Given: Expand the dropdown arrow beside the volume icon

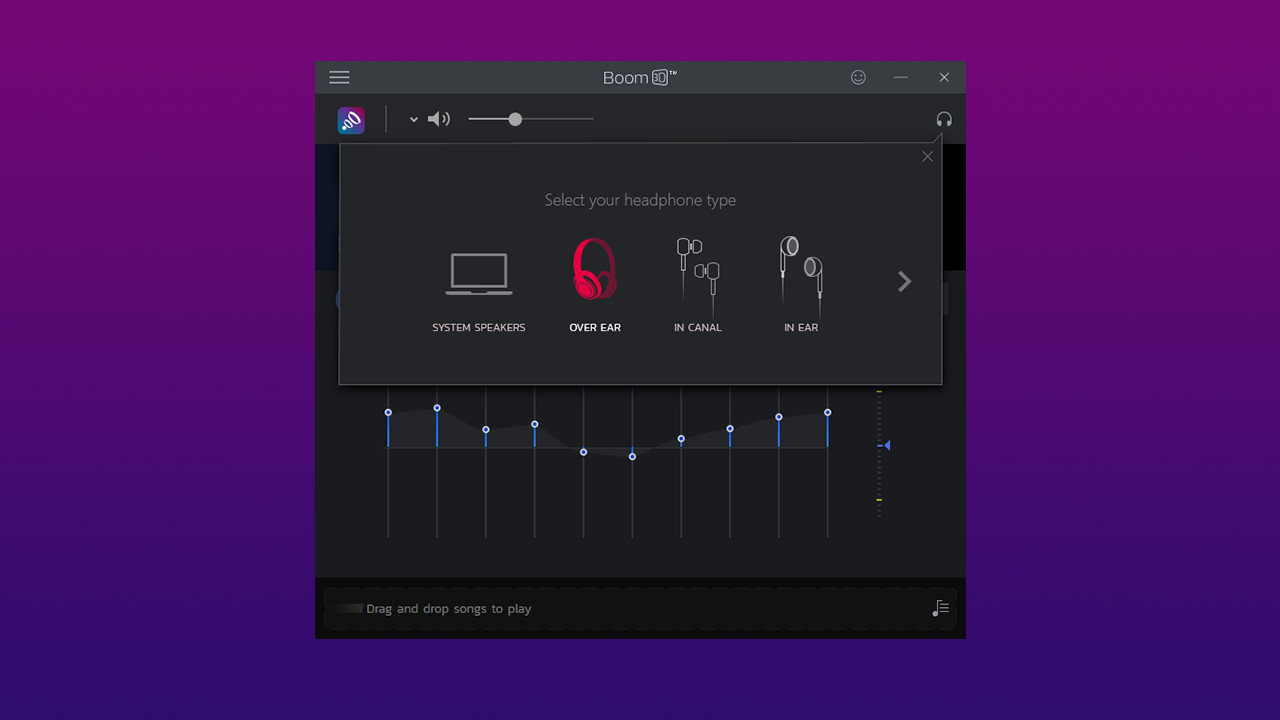Looking at the screenshot, I should point(413,120).
